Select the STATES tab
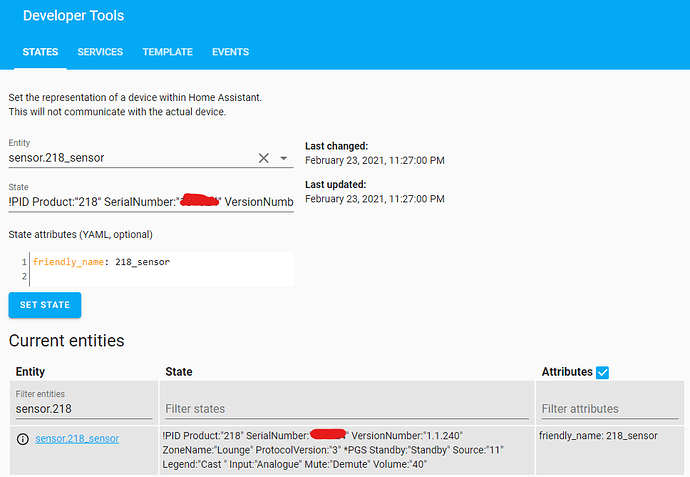The height and width of the screenshot is (477, 690). 40,52
